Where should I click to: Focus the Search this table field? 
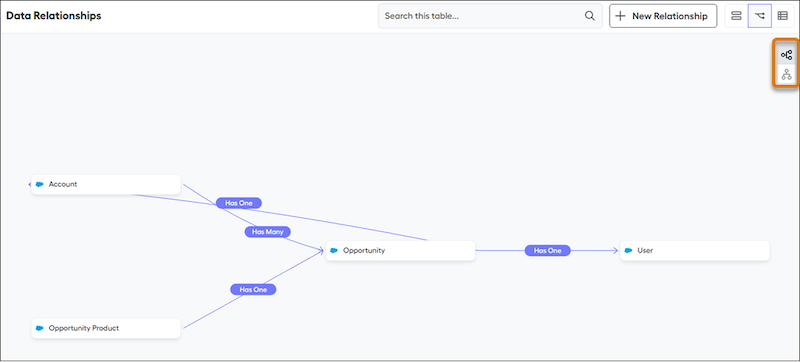tap(490, 16)
